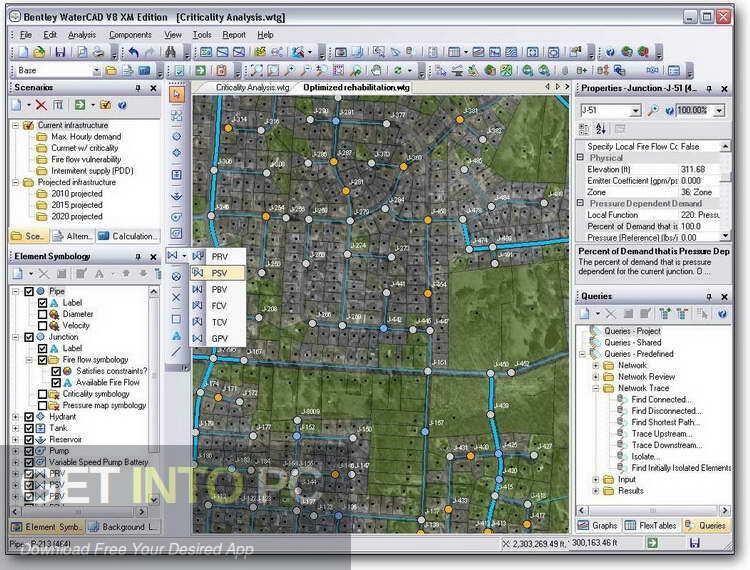Switch to the FlexTables tab
This screenshot has height=570, width=750.
point(651,526)
